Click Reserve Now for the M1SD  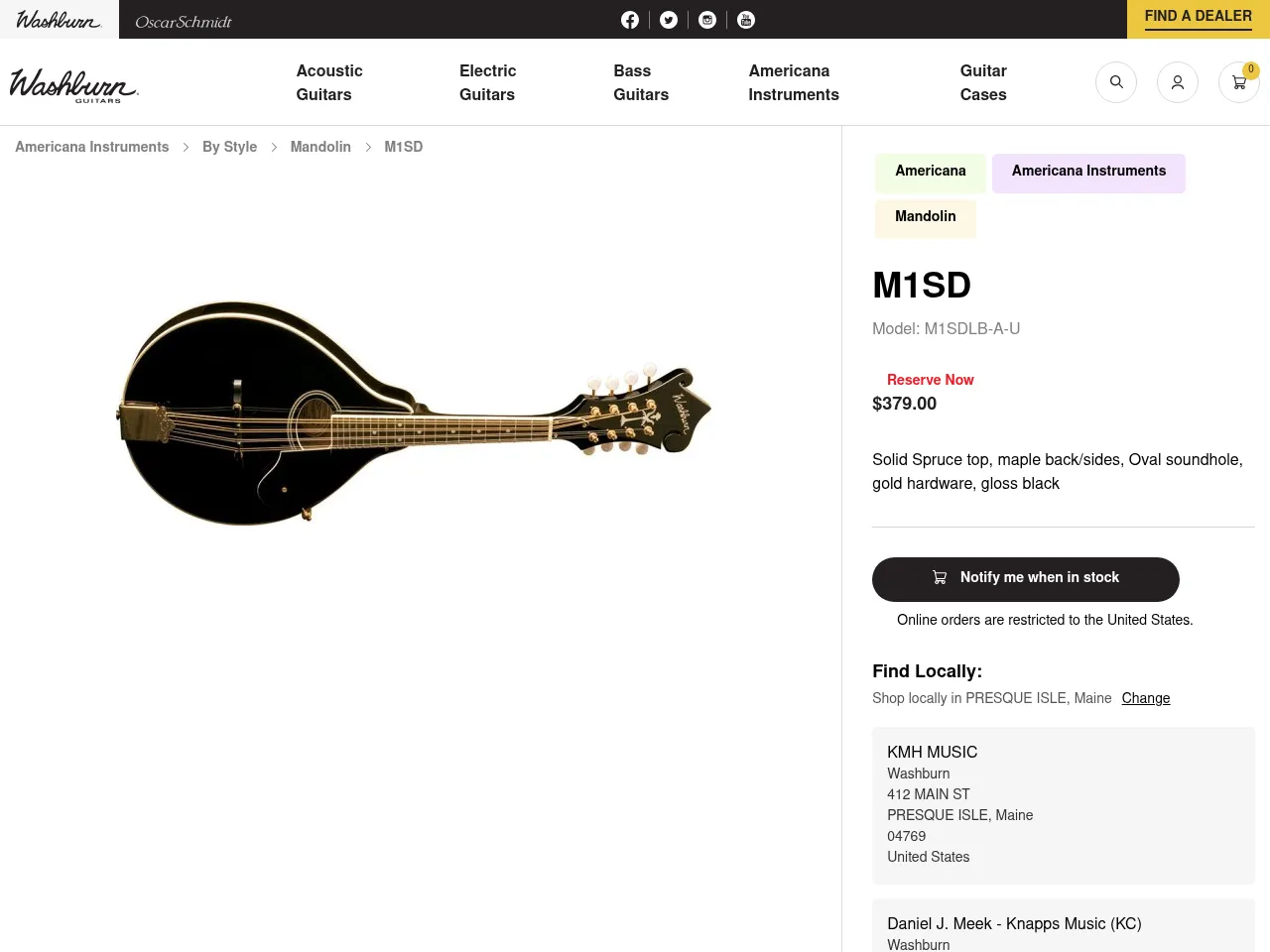[x=931, y=381]
